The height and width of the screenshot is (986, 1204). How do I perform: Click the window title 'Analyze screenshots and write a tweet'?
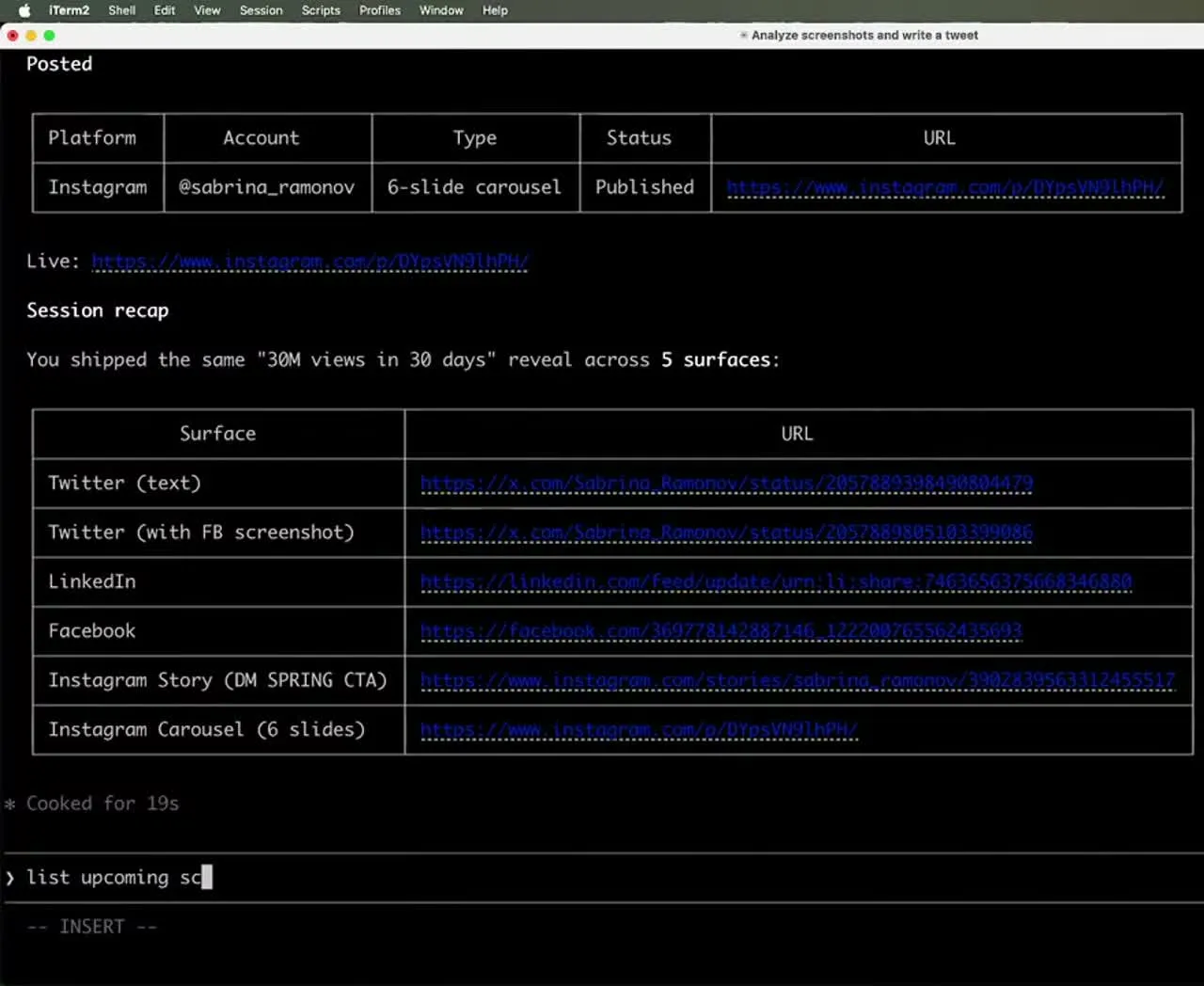pos(864,35)
